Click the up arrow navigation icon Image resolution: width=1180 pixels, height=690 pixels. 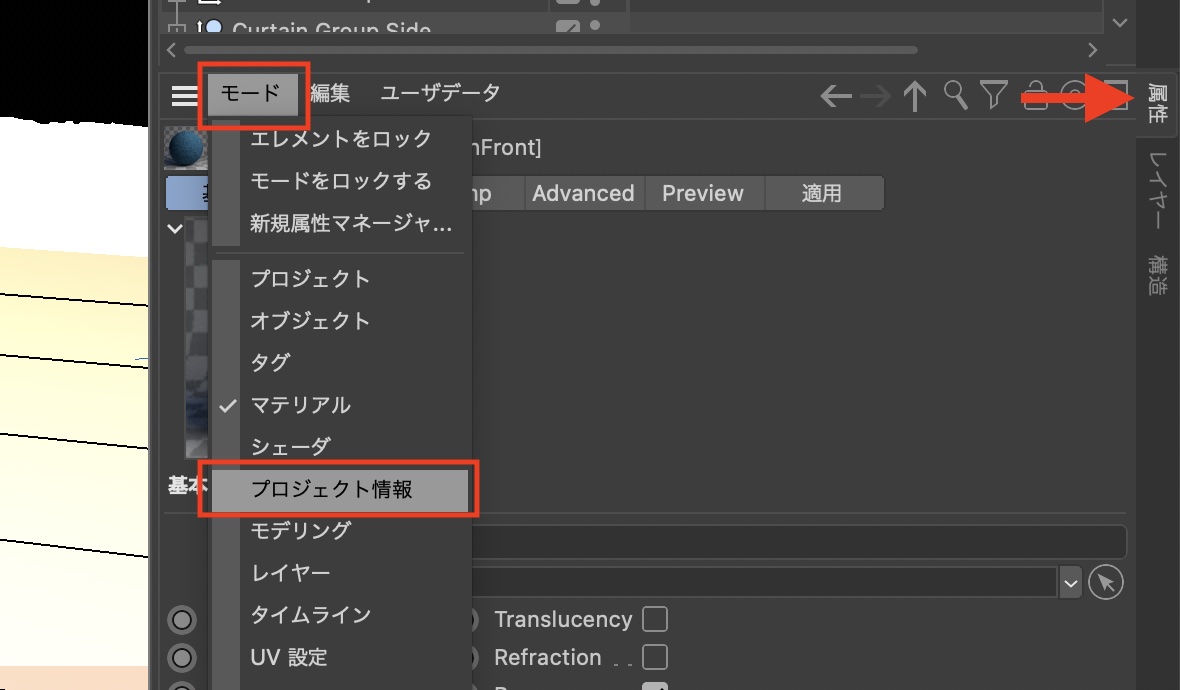pyautogui.click(x=914, y=96)
